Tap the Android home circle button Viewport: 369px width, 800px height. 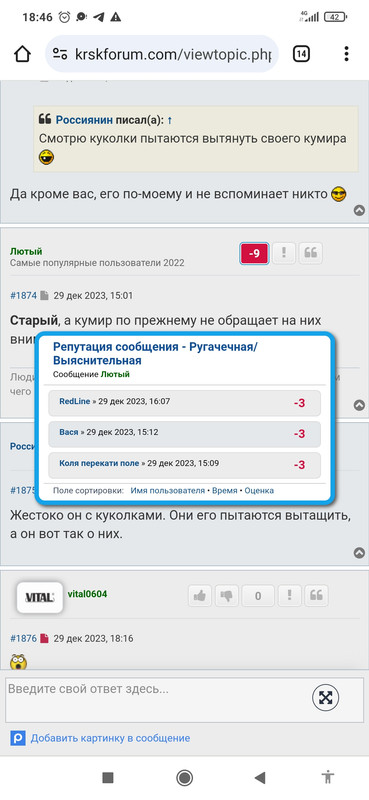[x=184, y=777]
